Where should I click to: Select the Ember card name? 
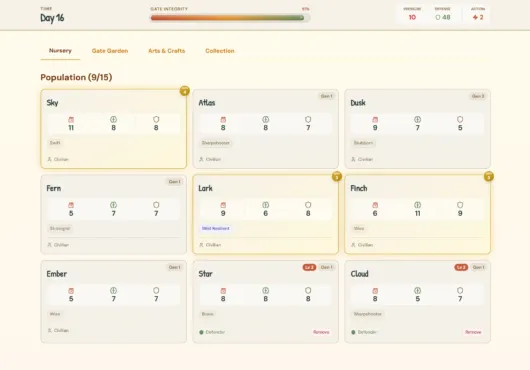[x=57, y=274]
